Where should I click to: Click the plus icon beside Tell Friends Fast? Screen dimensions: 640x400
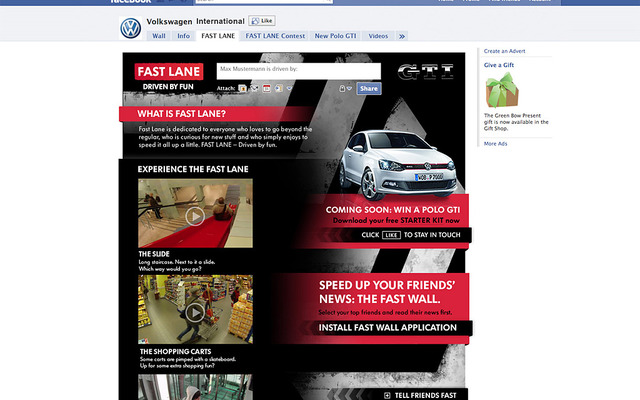click(387, 395)
